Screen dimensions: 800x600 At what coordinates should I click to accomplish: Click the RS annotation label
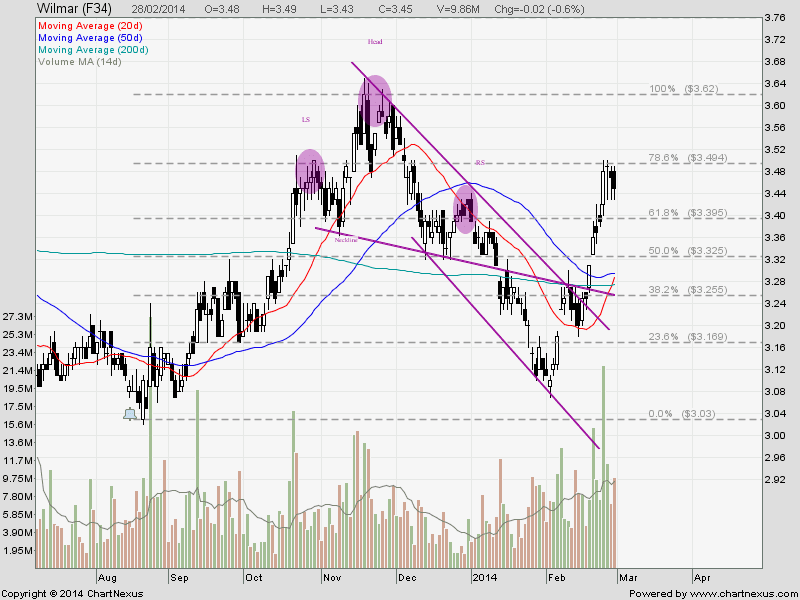(x=480, y=163)
